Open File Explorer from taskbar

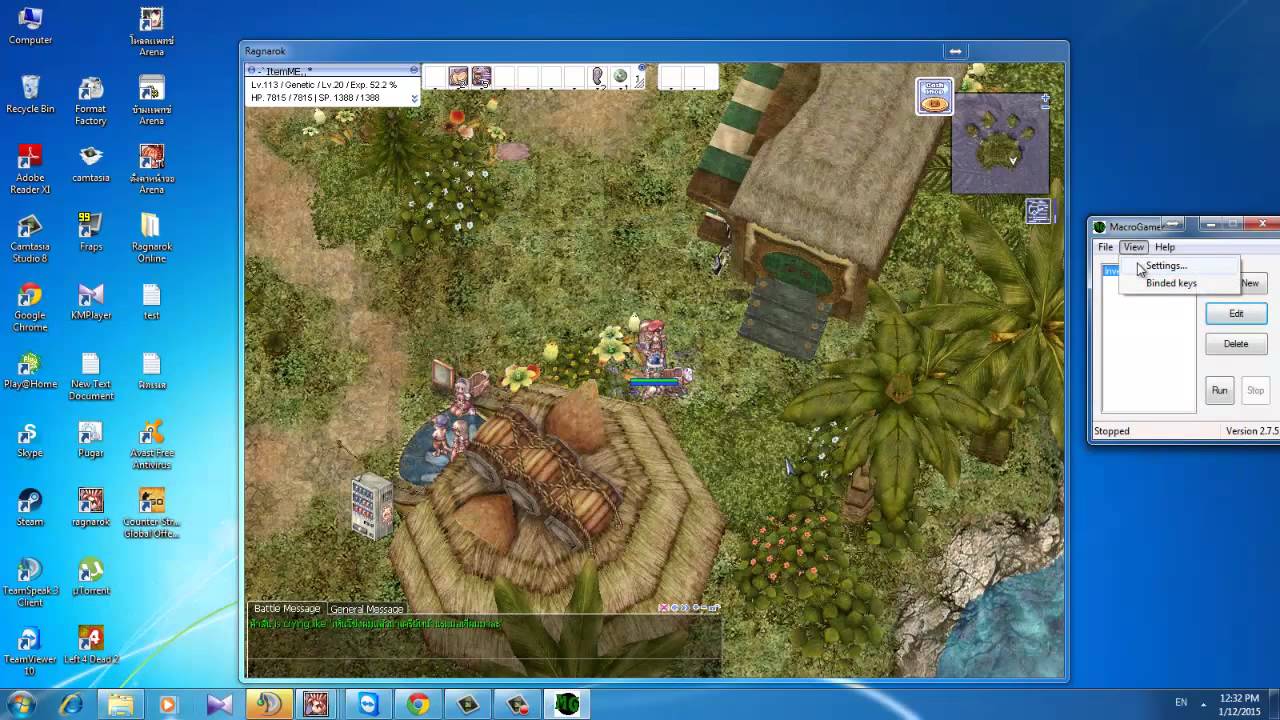(x=120, y=704)
